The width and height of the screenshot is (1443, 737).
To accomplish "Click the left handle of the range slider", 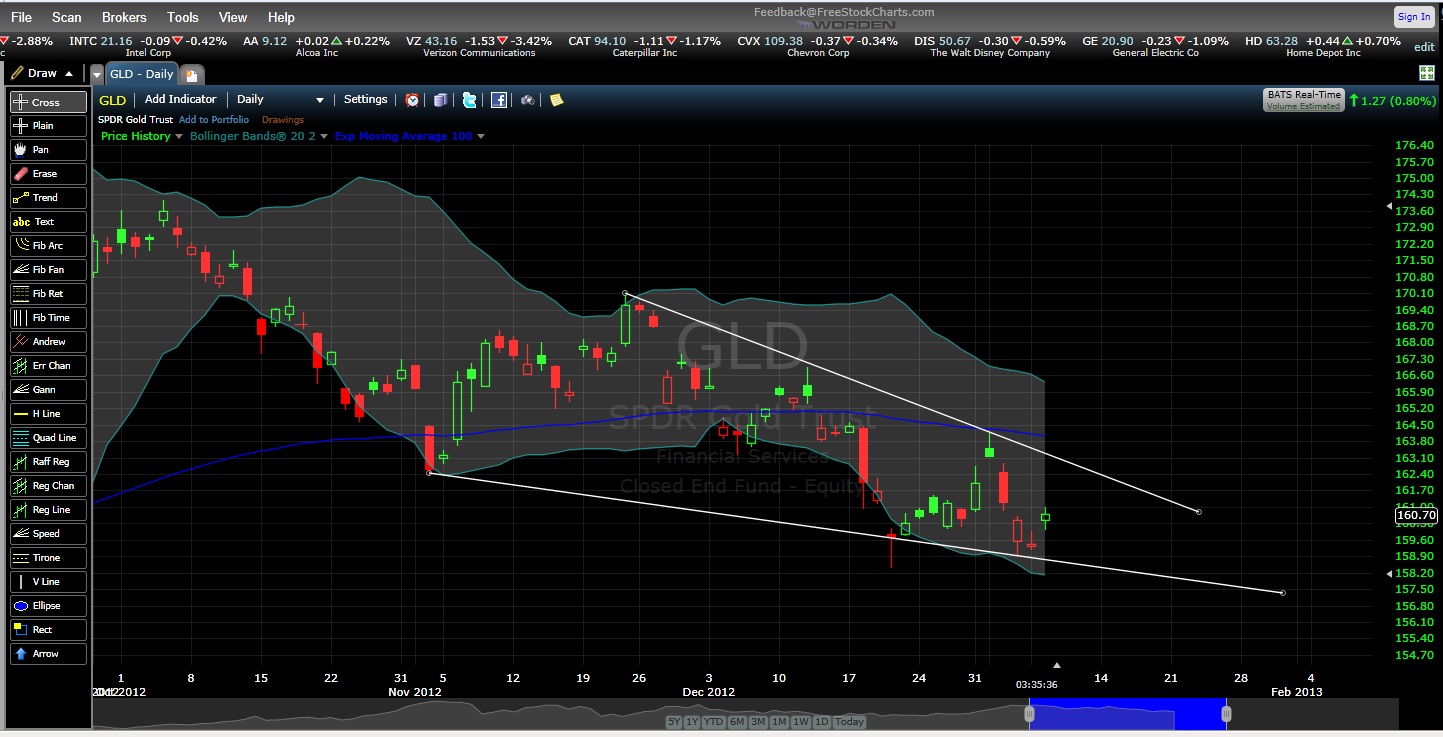I will pyautogui.click(x=1029, y=714).
